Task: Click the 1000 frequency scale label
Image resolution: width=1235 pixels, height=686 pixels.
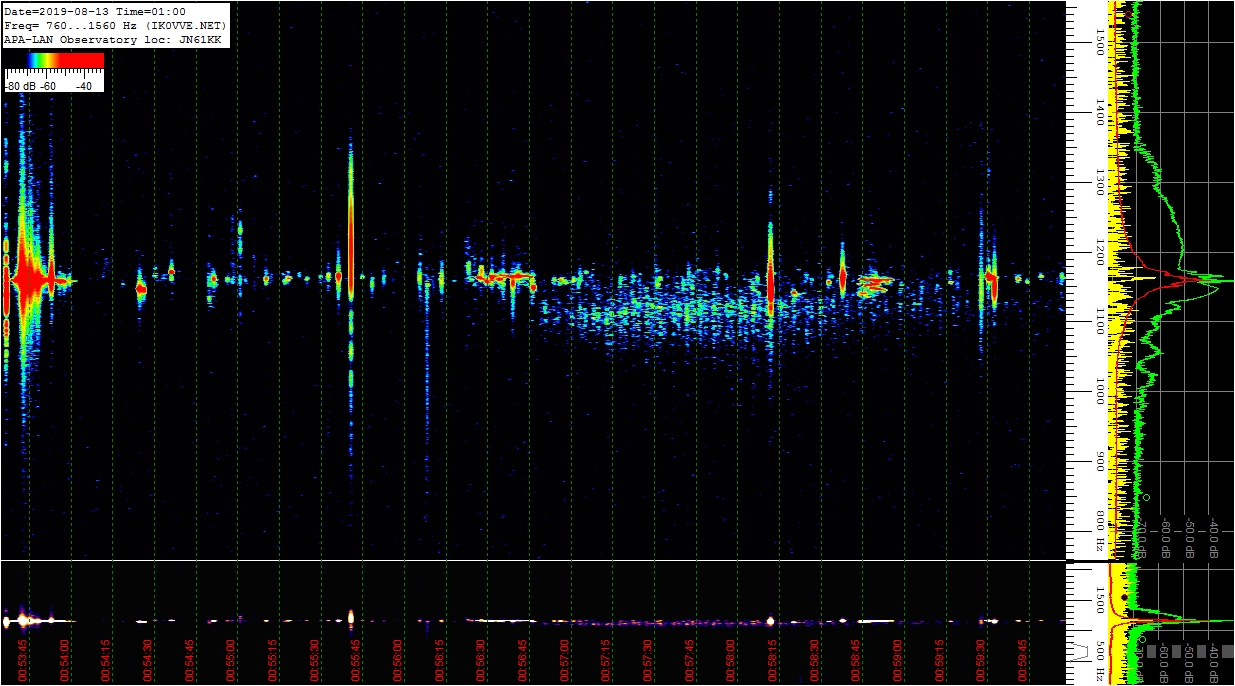Action: 1099,392
